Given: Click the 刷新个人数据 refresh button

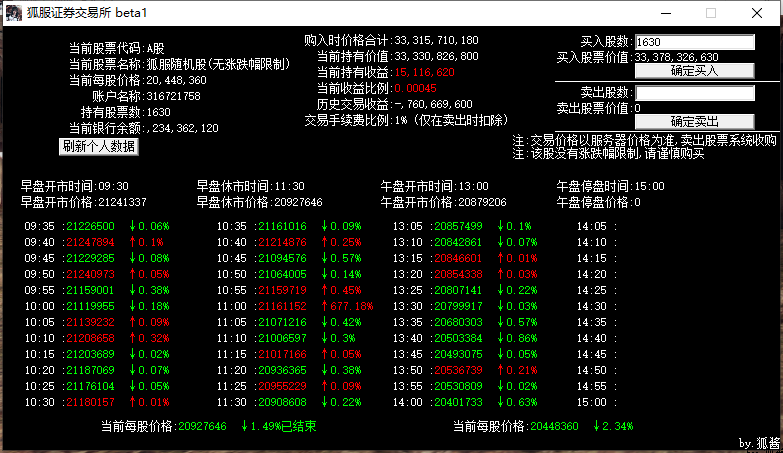Looking at the screenshot, I should tap(99, 146).
